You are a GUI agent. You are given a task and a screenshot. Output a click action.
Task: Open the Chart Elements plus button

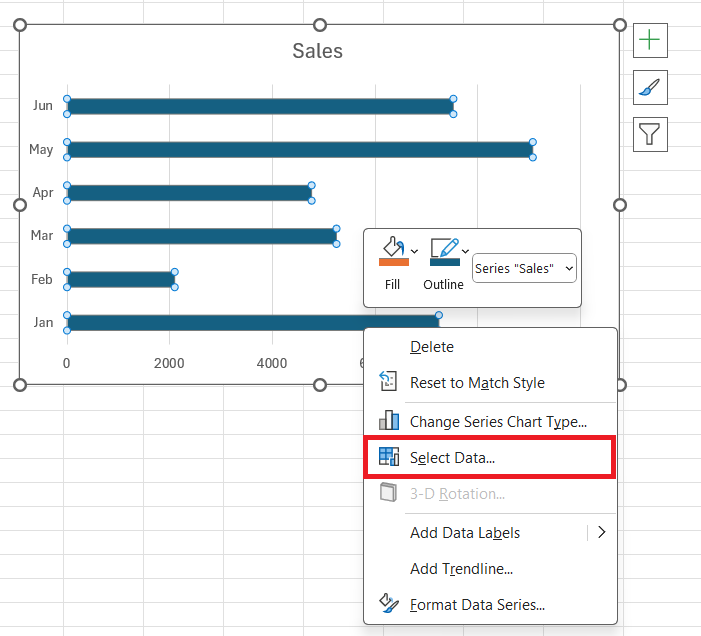tap(650, 41)
